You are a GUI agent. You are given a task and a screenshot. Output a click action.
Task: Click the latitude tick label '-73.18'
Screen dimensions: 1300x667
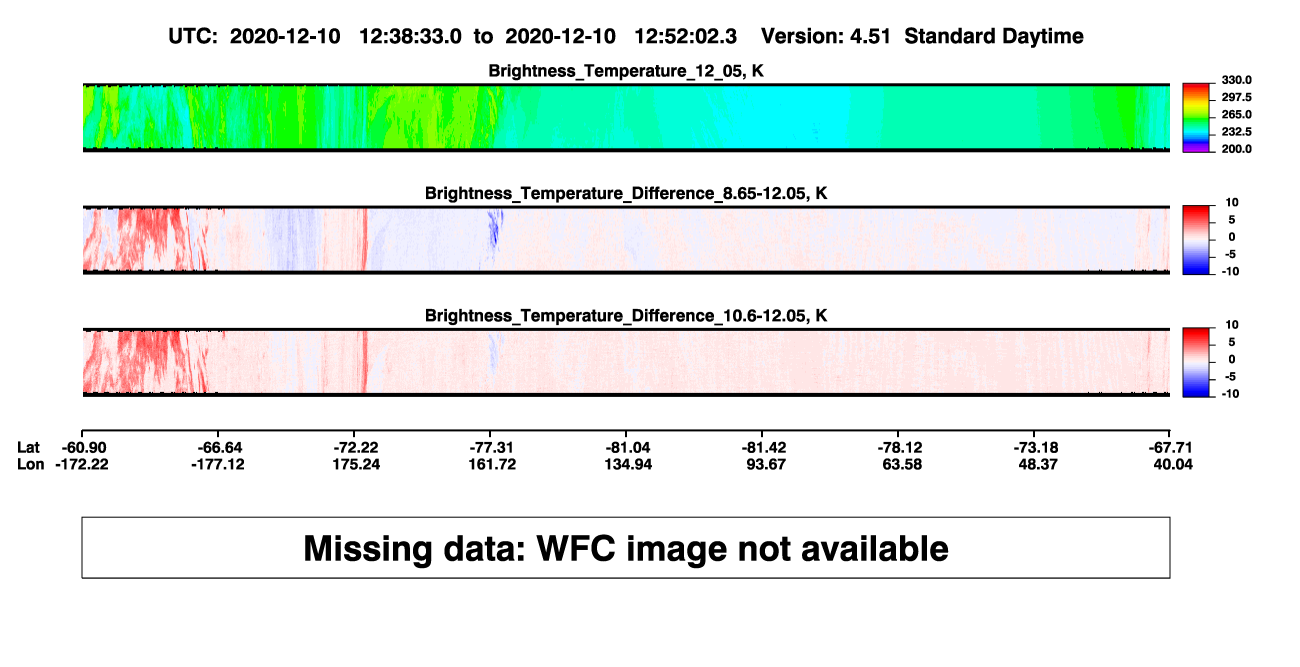(x=1035, y=447)
